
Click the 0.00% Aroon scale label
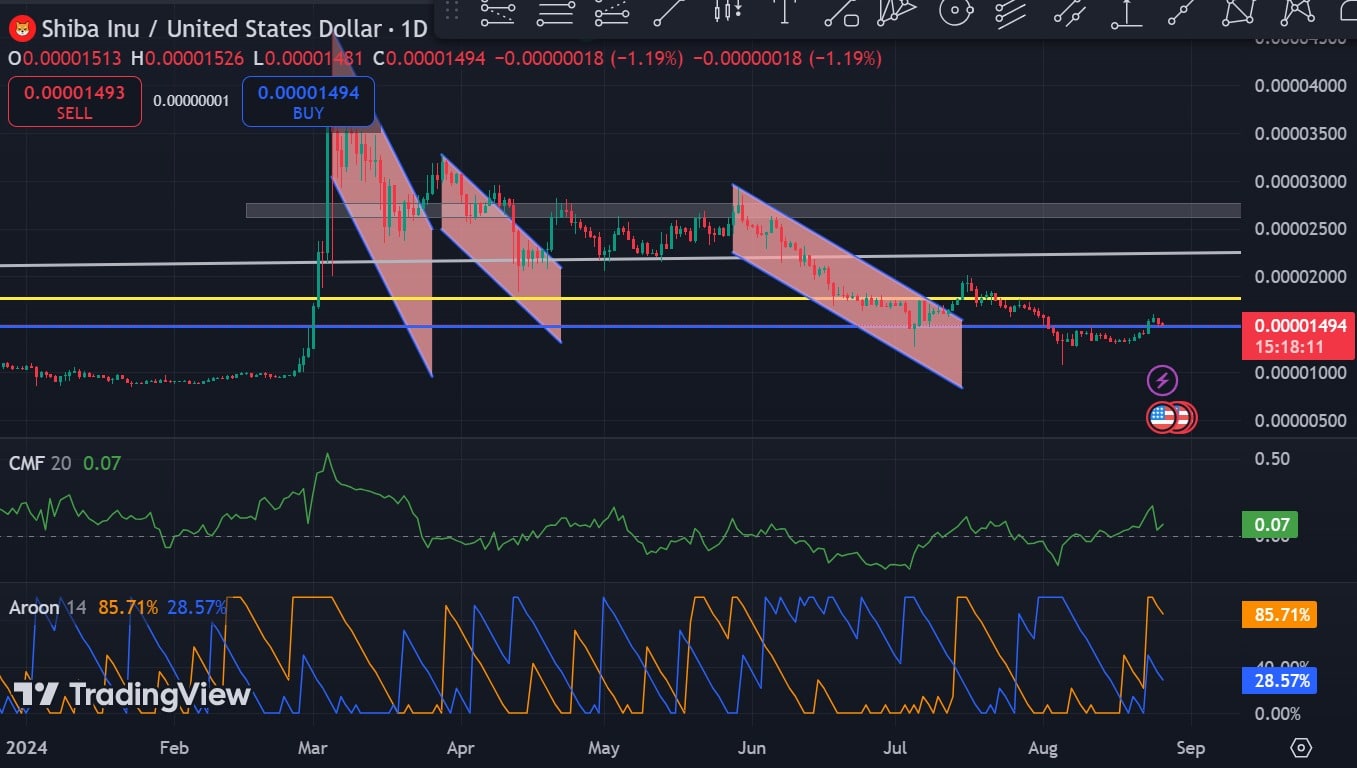tap(1278, 714)
